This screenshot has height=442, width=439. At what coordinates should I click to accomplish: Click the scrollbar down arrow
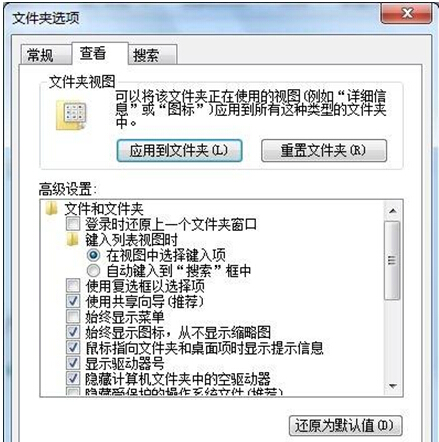[x=393, y=386]
